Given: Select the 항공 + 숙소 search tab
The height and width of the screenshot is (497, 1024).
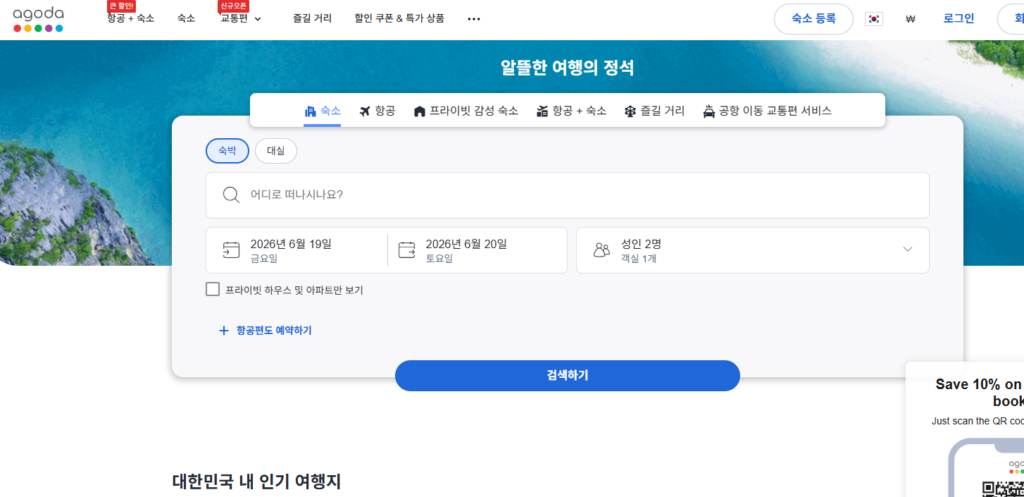Looking at the screenshot, I should pyautogui.click(x=571, y=111).
